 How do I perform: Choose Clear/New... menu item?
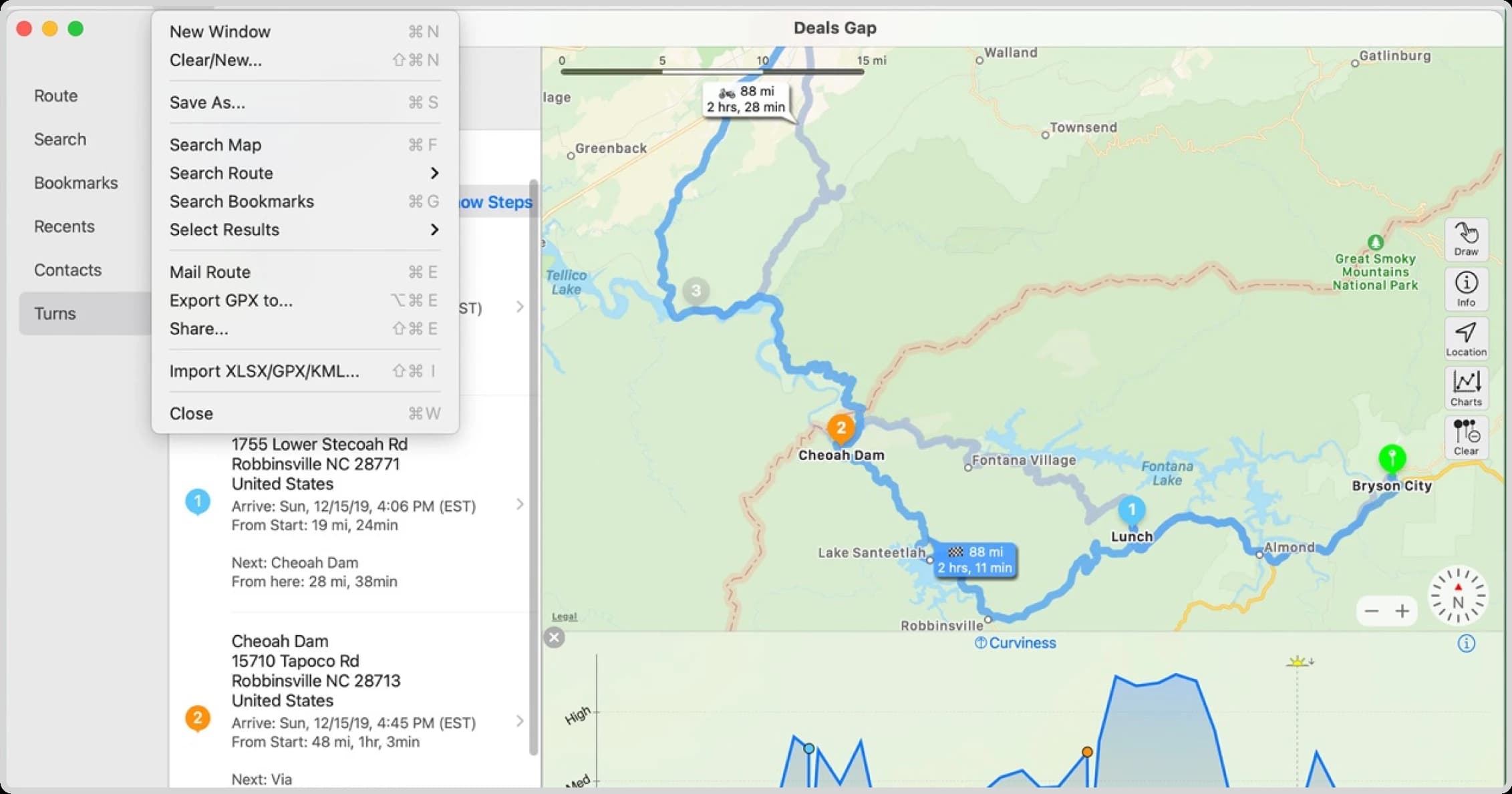point(305,60)
